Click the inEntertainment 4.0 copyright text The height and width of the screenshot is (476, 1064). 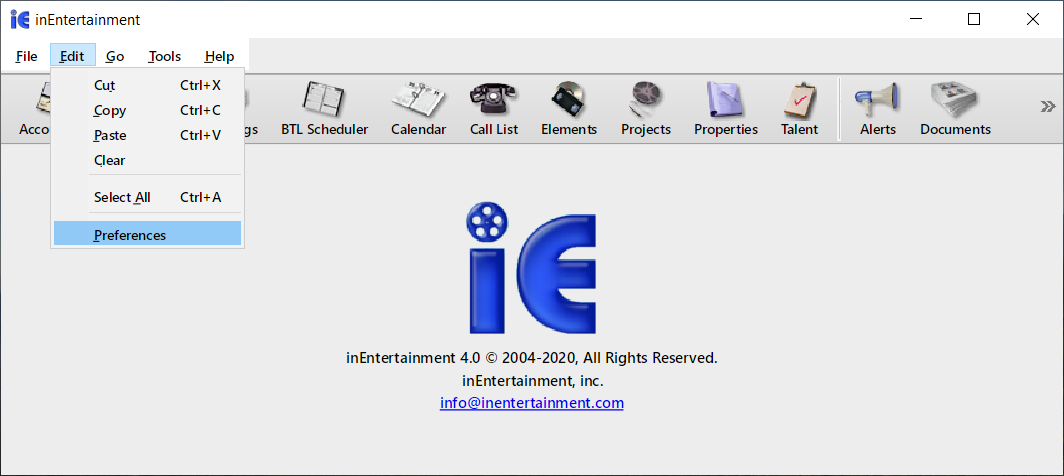tap(531, 358)
